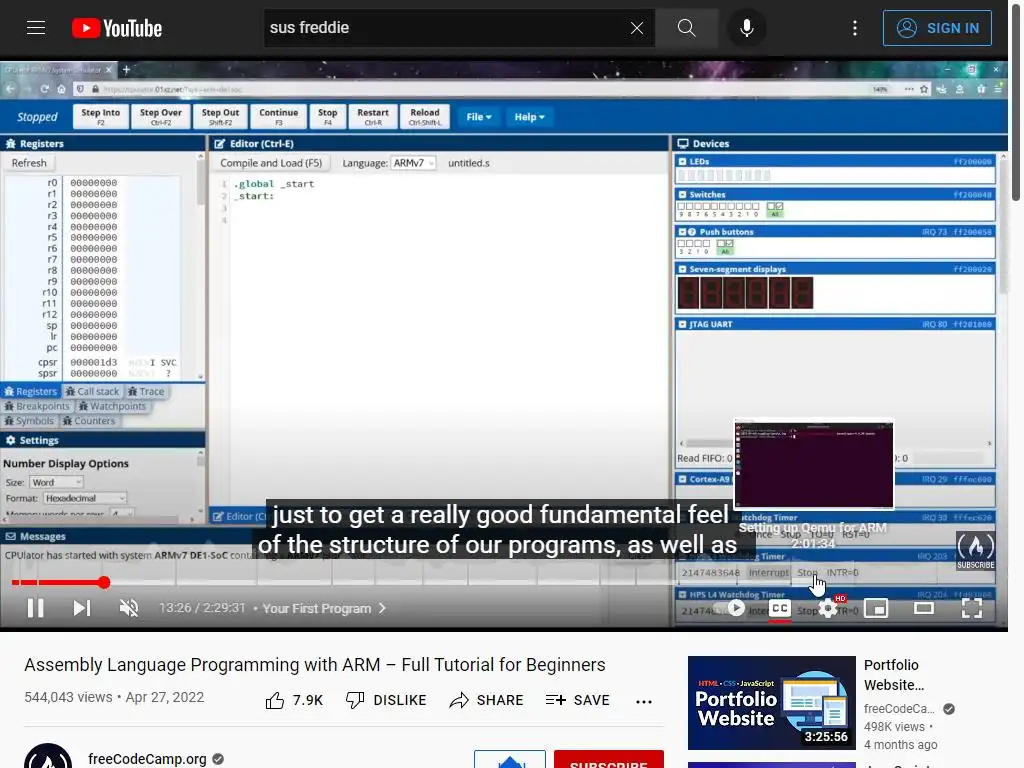Enter full screen mode

(972, 609)
